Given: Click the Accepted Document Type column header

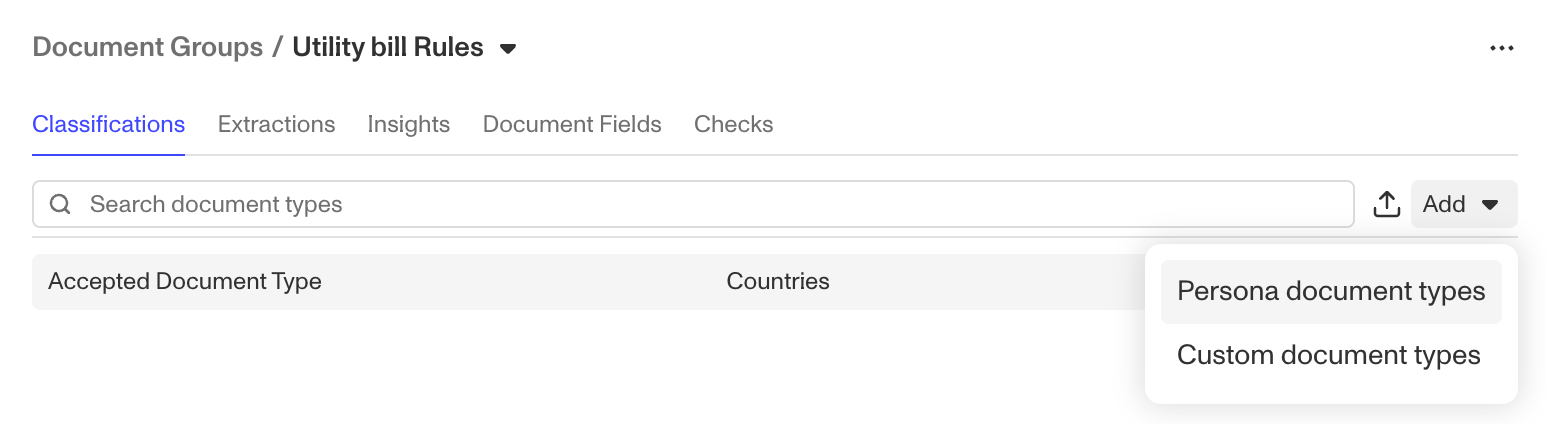Looking at the screenshot, I should click(x=185, y=281).
